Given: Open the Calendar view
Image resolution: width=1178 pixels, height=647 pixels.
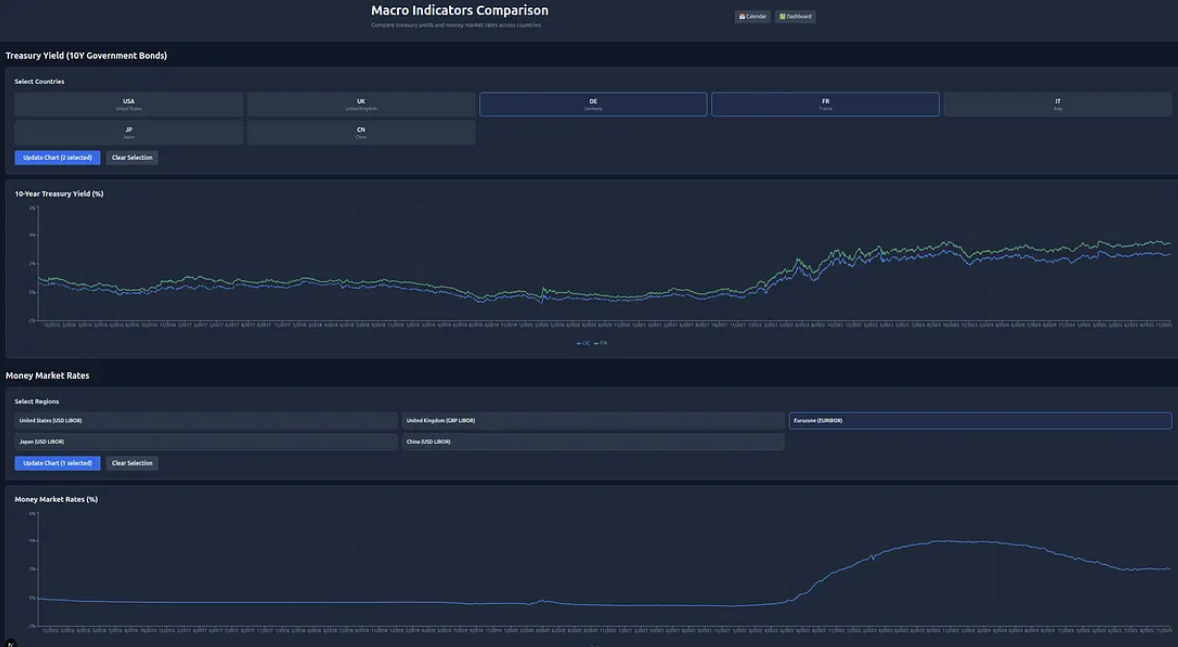Looking at the screenshot, I should tap(751, 16).
